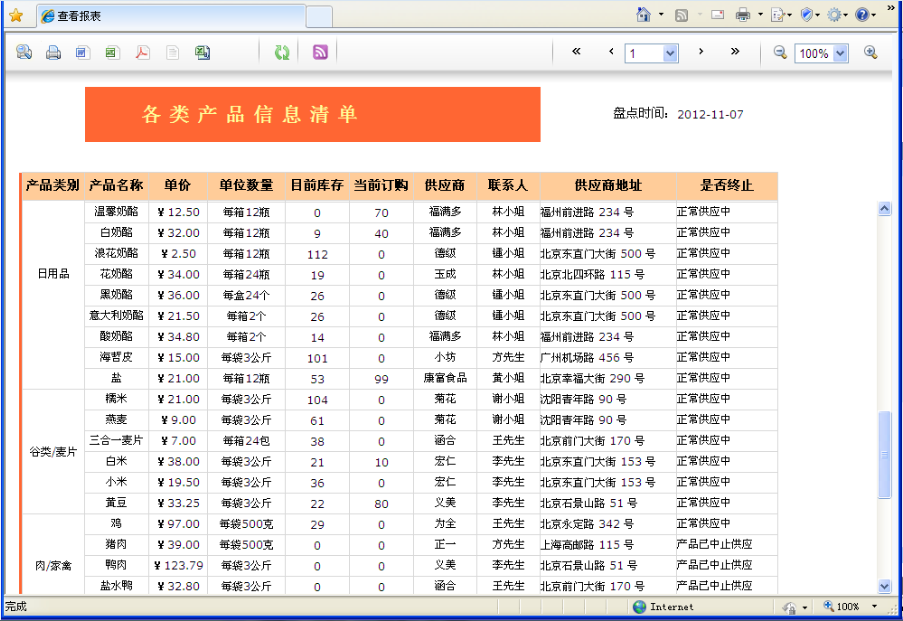
Task: Click the address 广州机场路 456 号
Action: [x=587, y=358]
